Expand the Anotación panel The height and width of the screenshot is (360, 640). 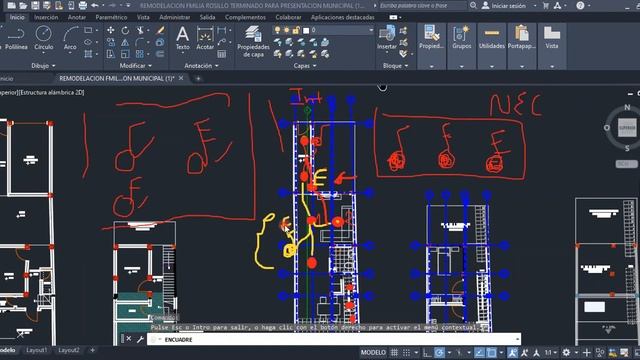coord(201,65)
